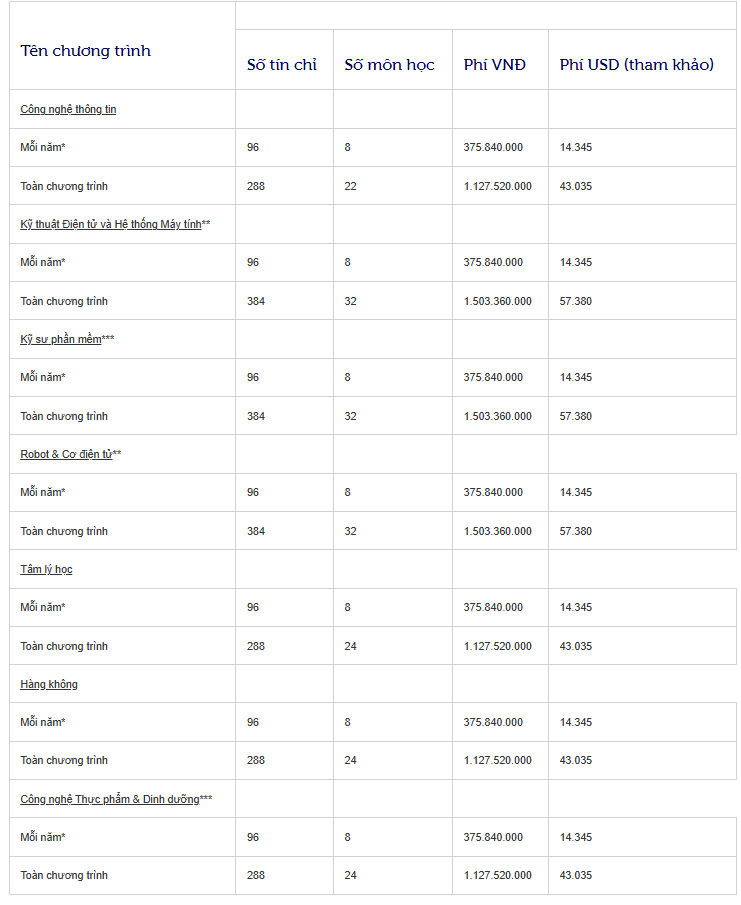The image size is (741, 905).
Task: Follow the Tâm lý học program link
Action: (x=46, y=569)
